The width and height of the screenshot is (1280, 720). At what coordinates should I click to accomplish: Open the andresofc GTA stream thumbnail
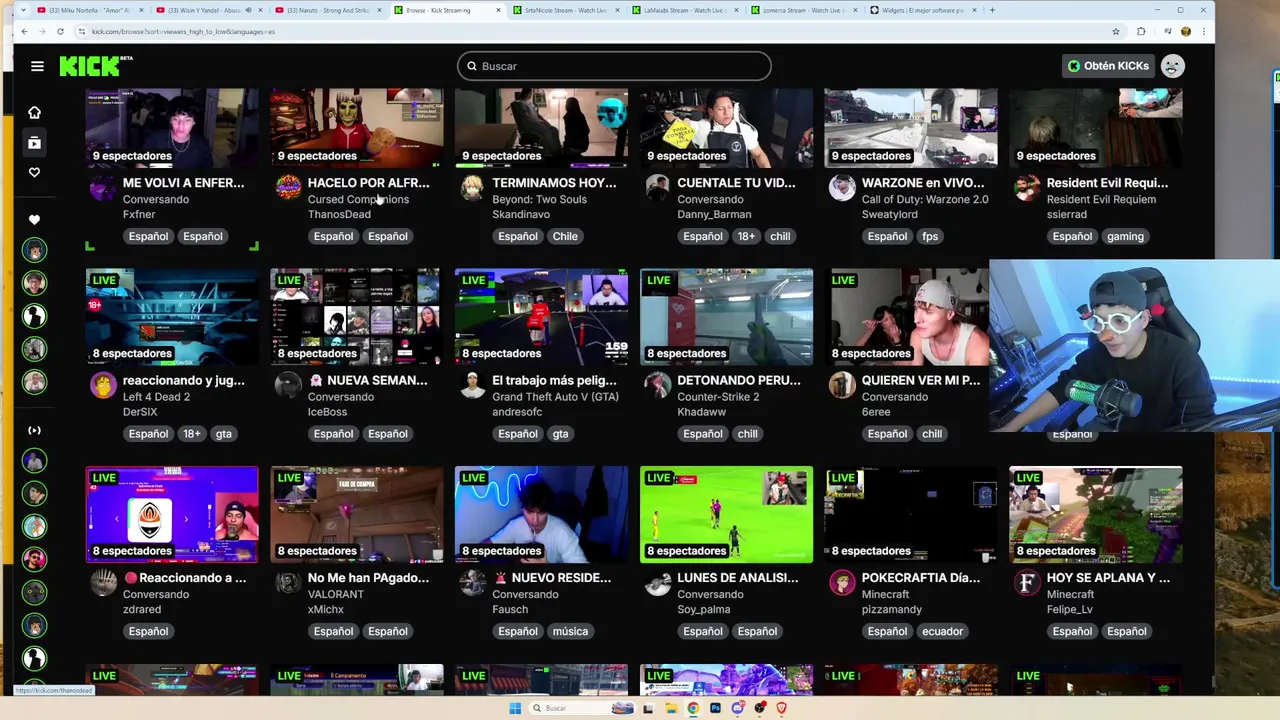(x=541, y=317)
